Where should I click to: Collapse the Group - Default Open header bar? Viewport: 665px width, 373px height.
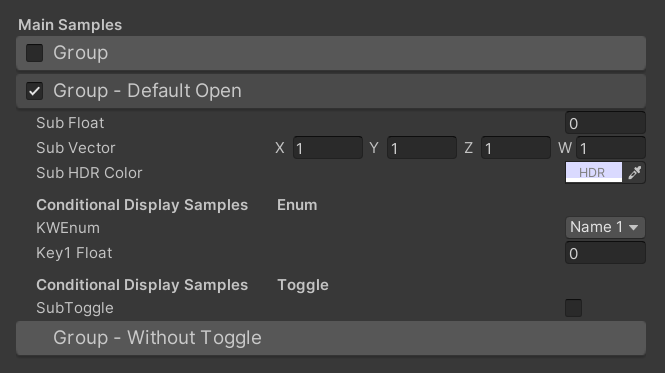[331, 91]
